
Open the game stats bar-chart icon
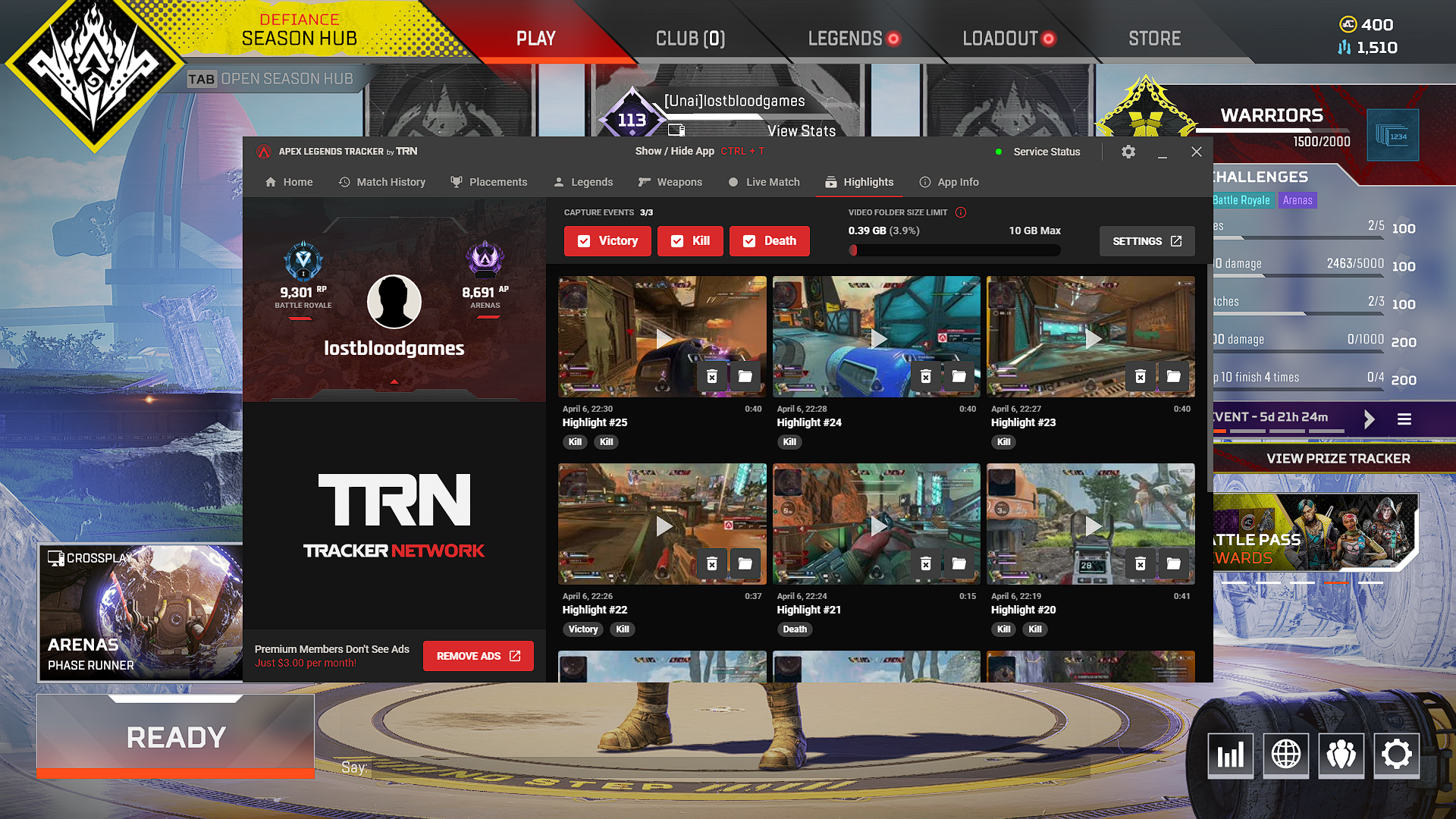tap(1230, 755)
